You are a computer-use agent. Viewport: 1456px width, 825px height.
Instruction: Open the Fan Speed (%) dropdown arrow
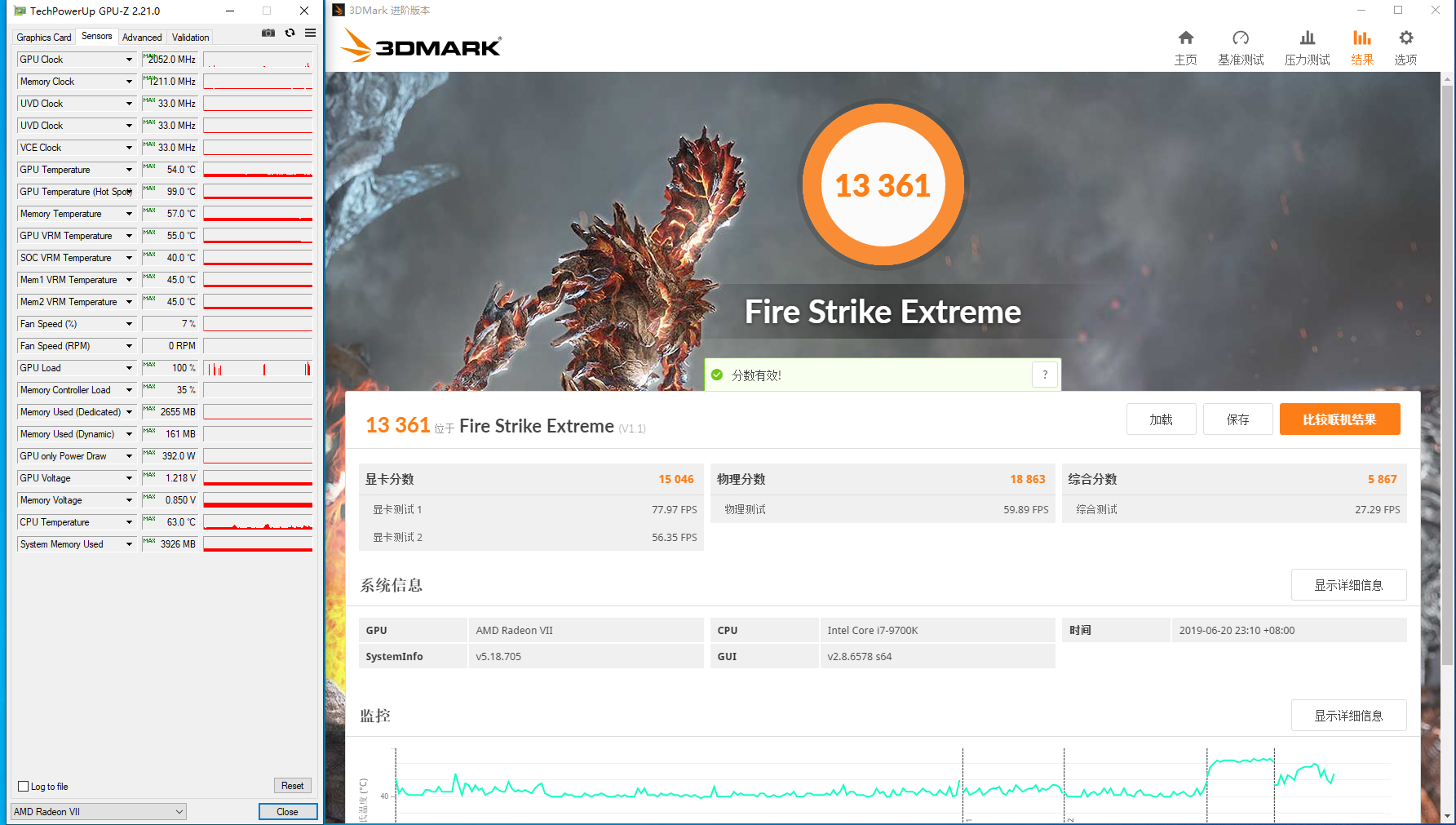pos(129,324)
